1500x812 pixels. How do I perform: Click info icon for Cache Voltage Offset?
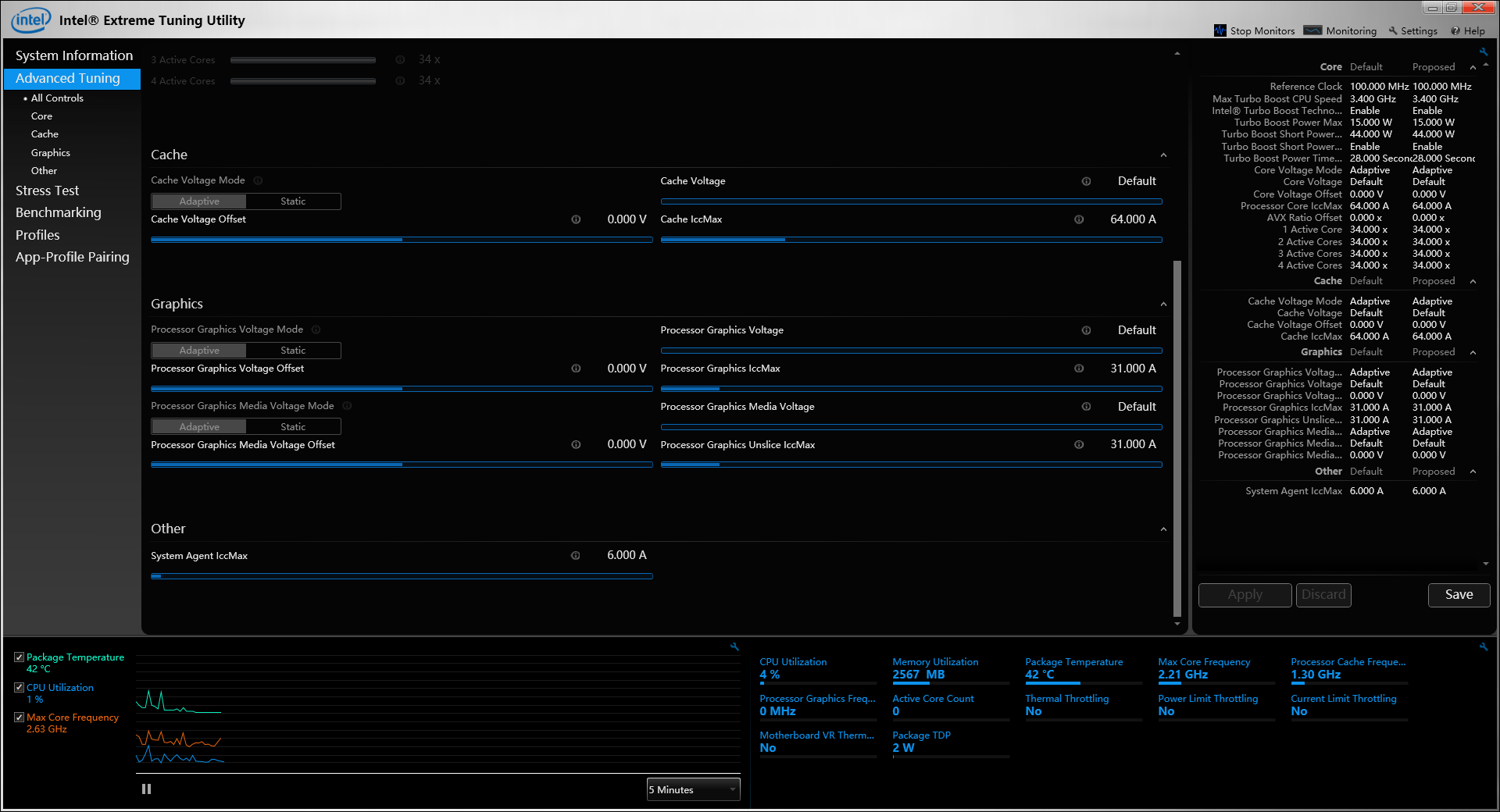576,219
